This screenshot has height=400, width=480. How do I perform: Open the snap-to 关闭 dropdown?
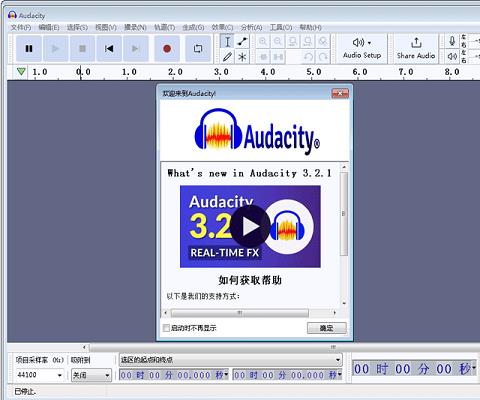[91, 375]
